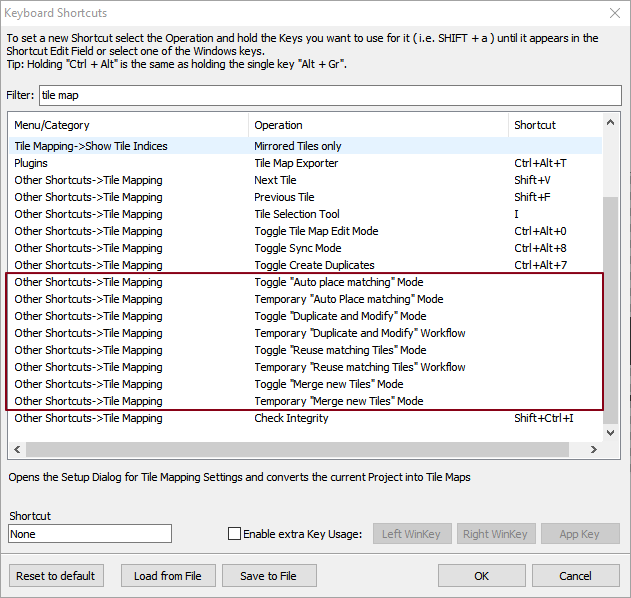Click the horizontal scrollbar right arrow
This screenshot has width=631, height=598.
click(x=594, y=449)
